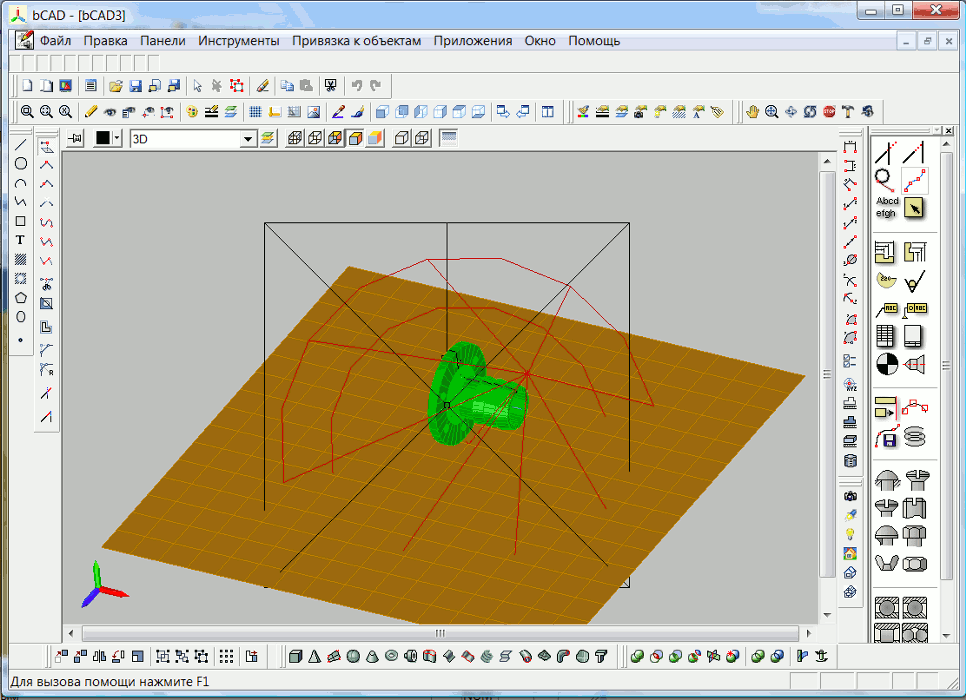Select the arrow pointer tool

point(197,86)
